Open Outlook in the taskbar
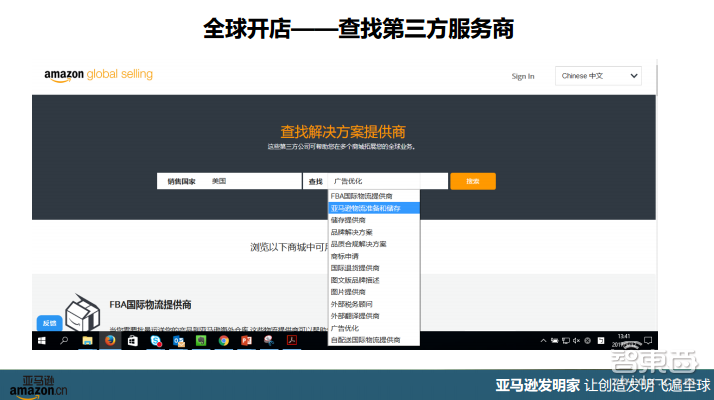 click(x=179, y=341)
